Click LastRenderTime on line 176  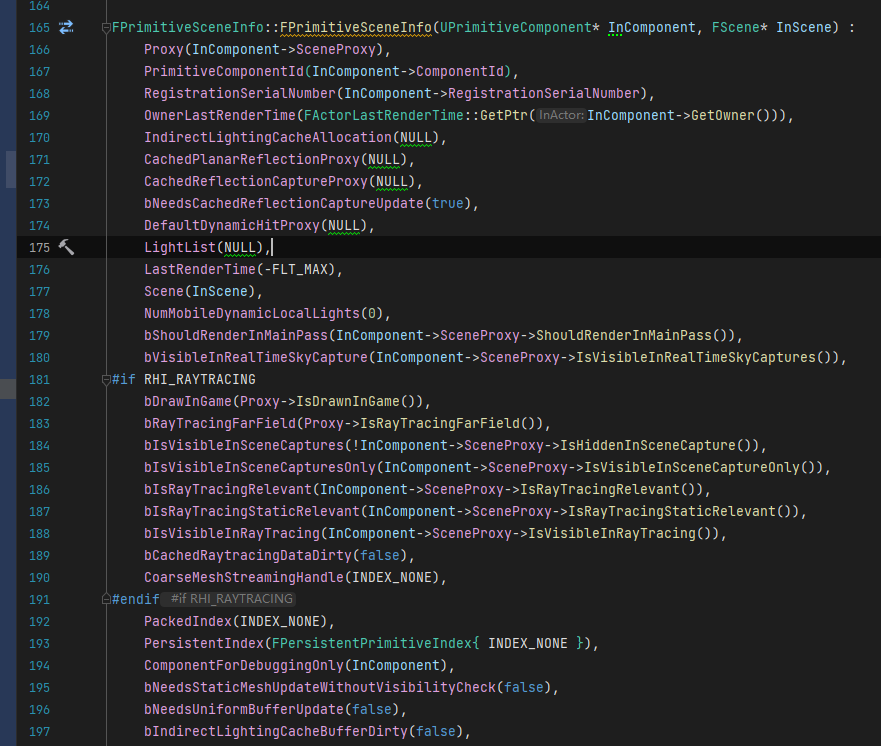(199, 270)
